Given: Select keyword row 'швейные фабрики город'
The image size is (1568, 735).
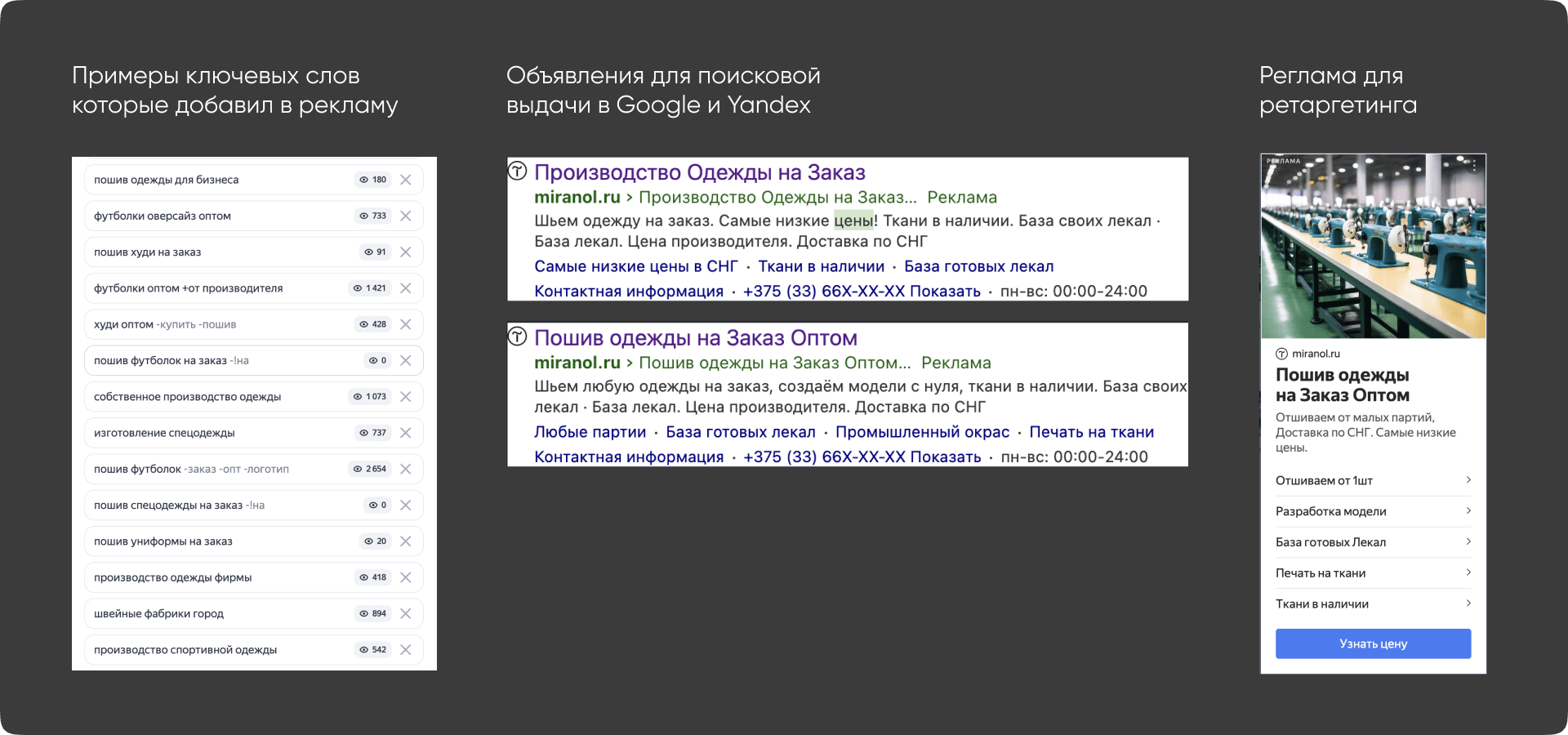Looking at the screenshot, I should click(254, 613).
